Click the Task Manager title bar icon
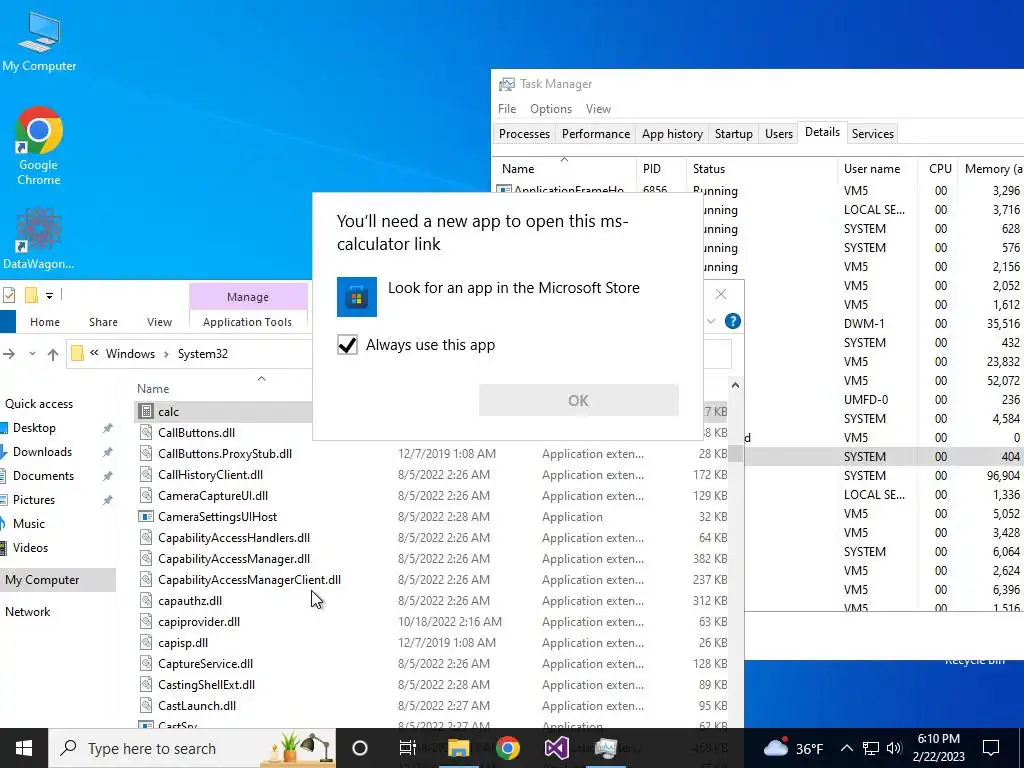 506,84
